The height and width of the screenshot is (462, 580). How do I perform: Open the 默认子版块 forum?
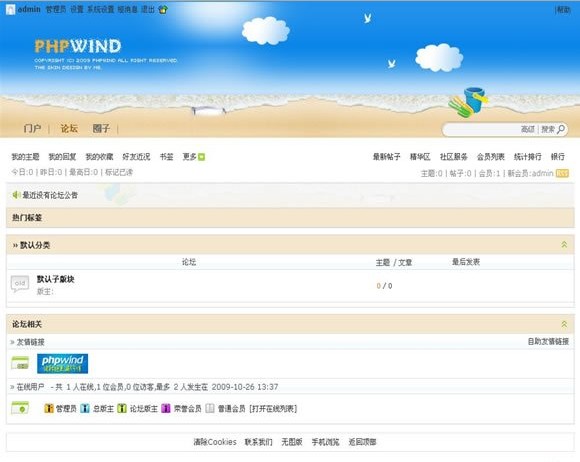pos(55,279)
